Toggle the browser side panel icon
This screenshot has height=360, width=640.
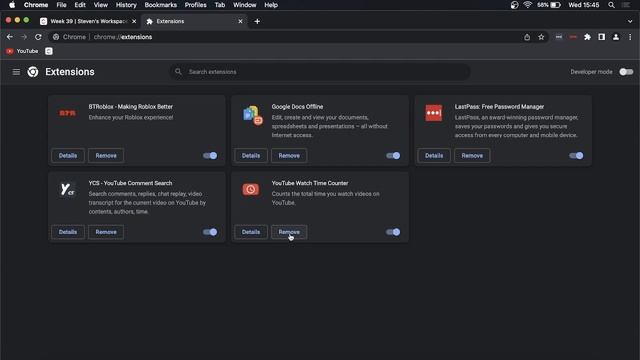pyautogui.click(x=602, y=37)
